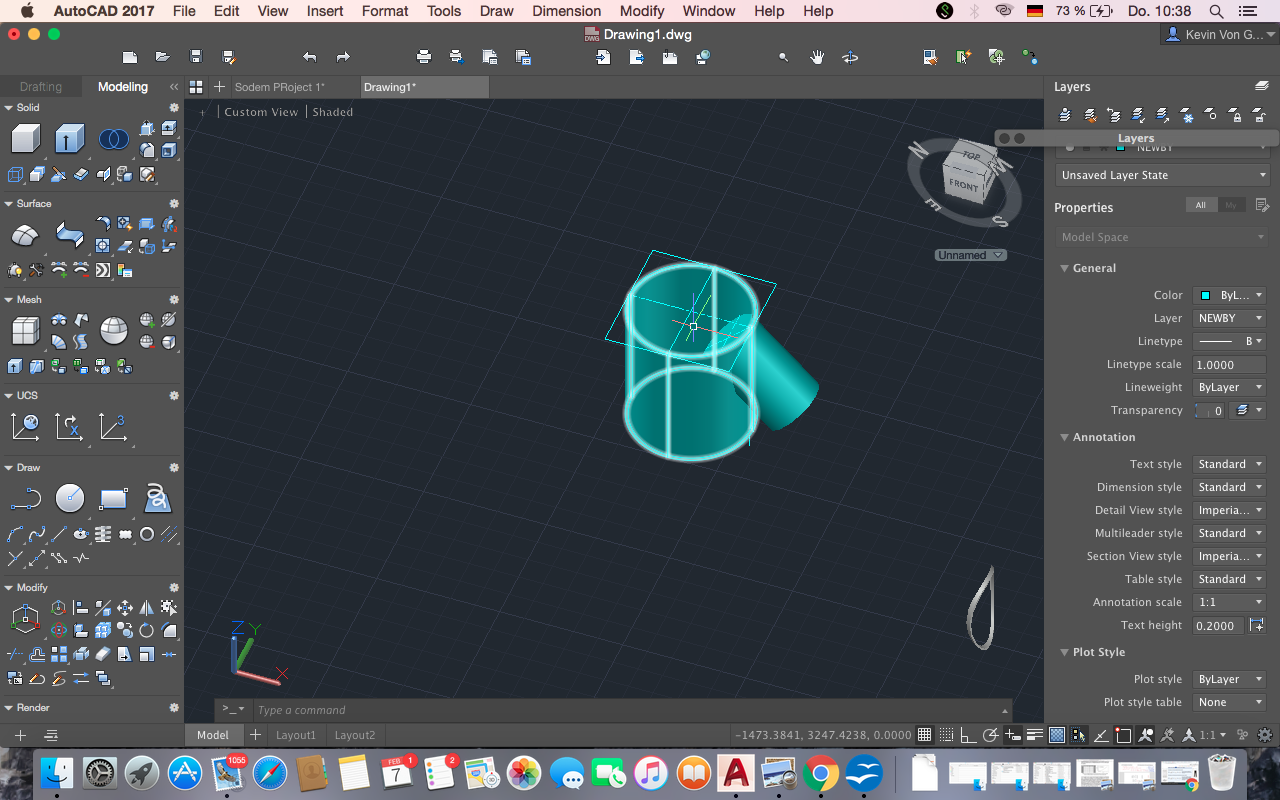This screenshot has height=800, width=1280.
Task: Select the Rotate modify tool
Action: [x=146, y=630]
